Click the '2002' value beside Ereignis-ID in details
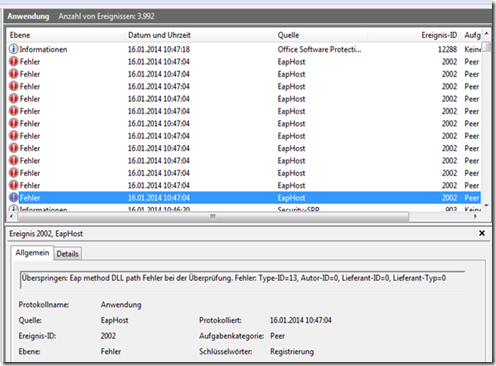Image resolution: width=496 pixels, height=366 pixels. tap(108, 336)
